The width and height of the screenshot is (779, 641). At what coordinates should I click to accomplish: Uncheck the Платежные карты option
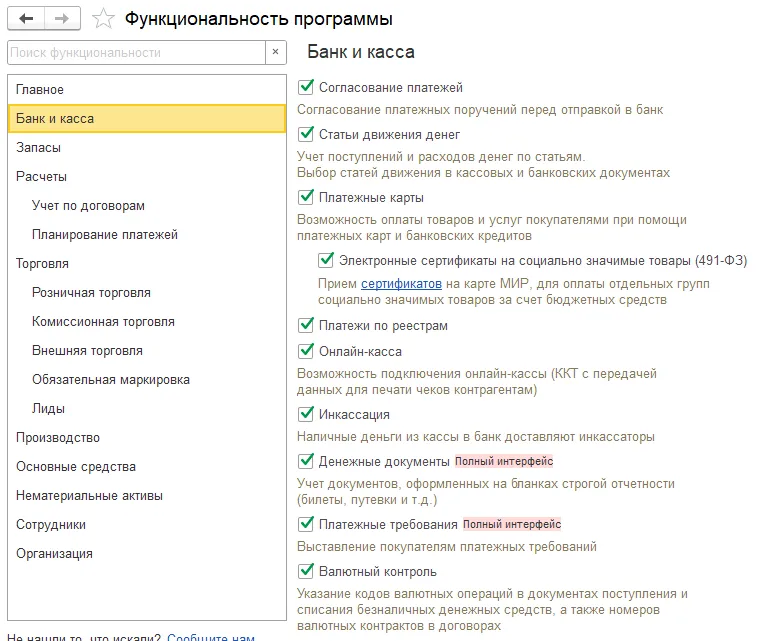coord(307,197)
